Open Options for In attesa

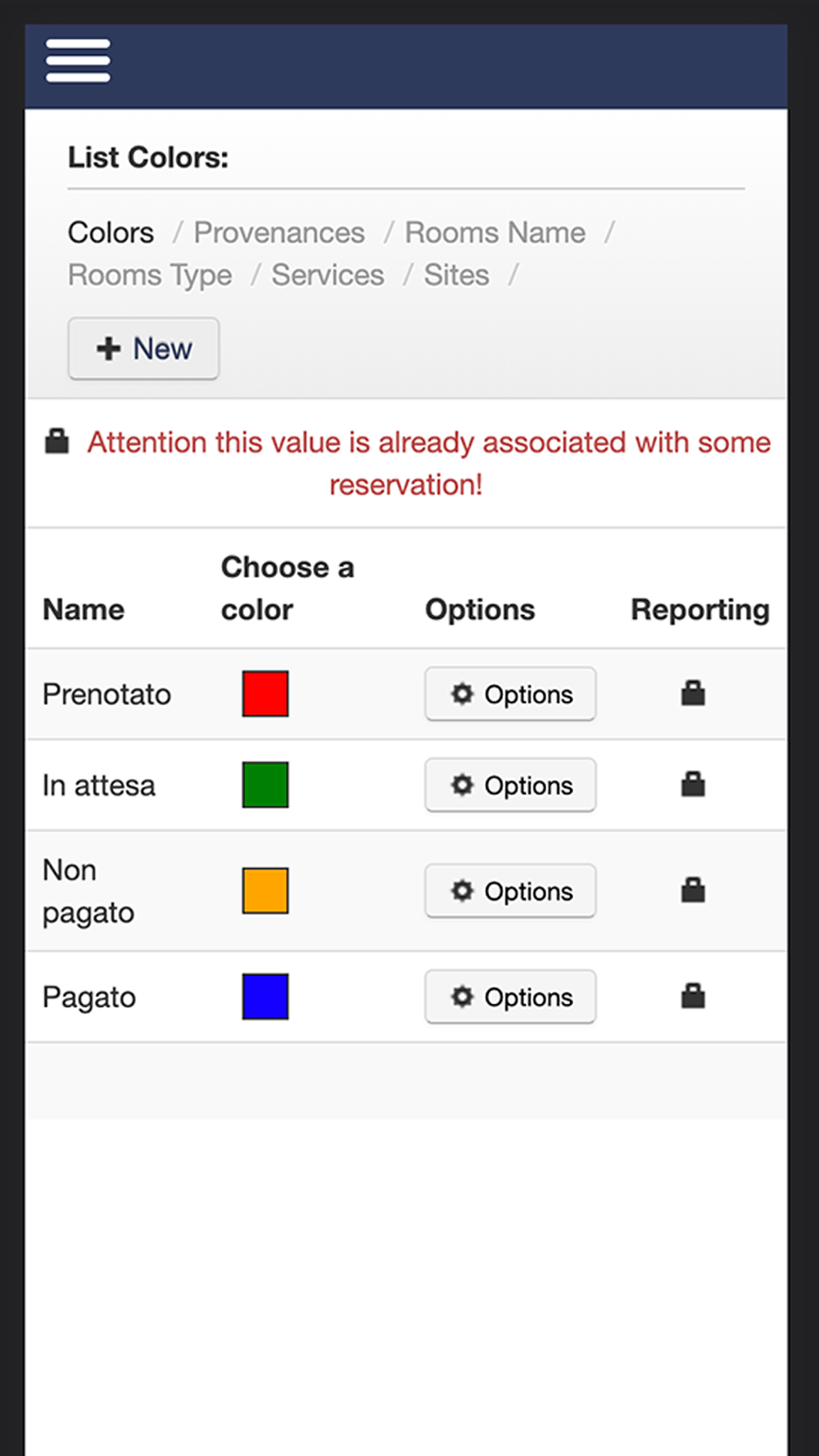point(510,785)
